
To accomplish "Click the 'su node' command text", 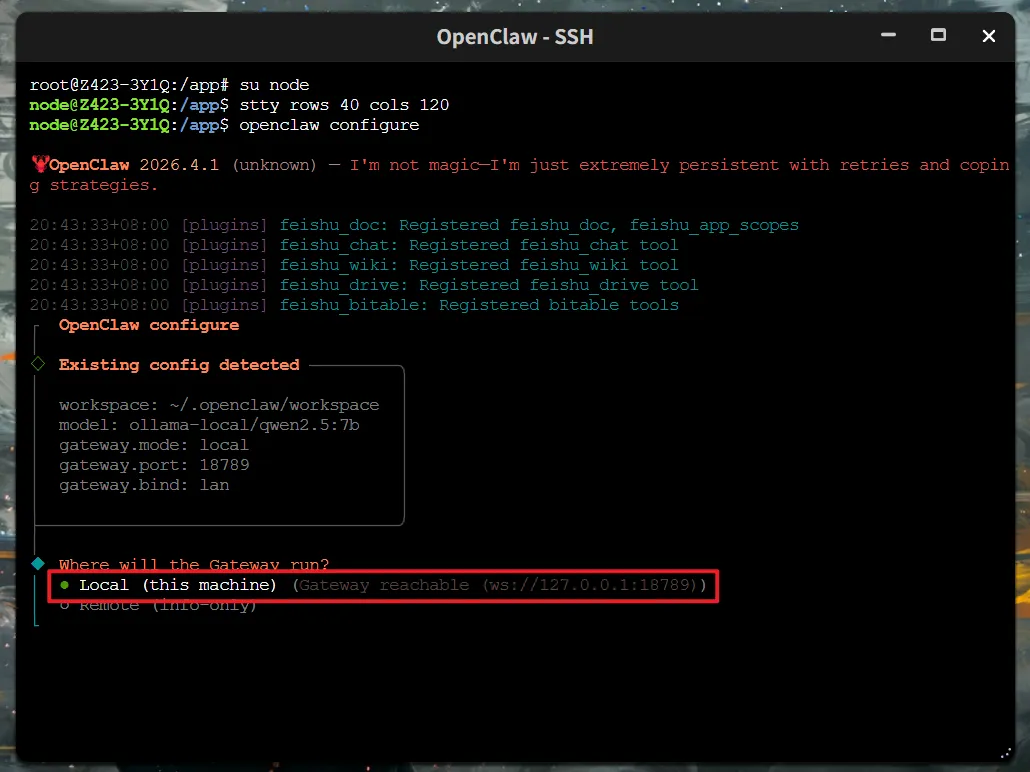I will (274, 85).
